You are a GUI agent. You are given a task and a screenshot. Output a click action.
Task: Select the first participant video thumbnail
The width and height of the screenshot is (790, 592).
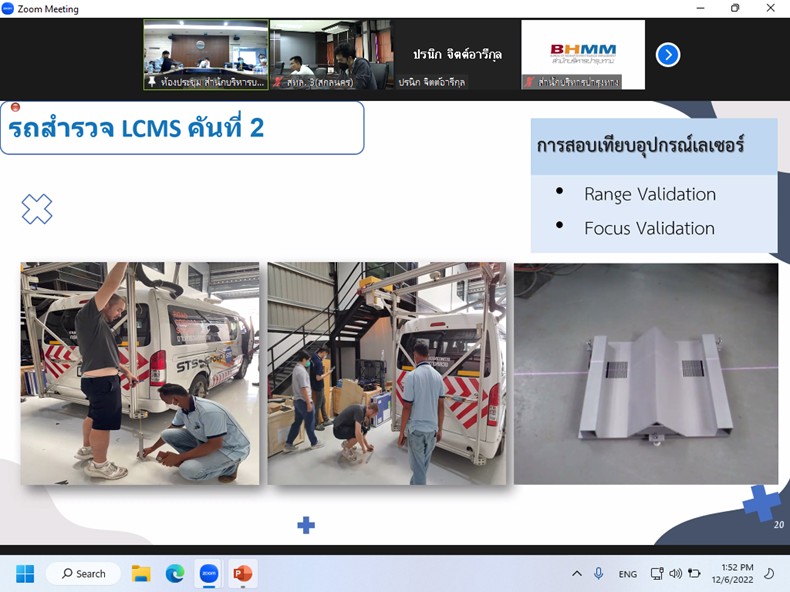(205, 55)
